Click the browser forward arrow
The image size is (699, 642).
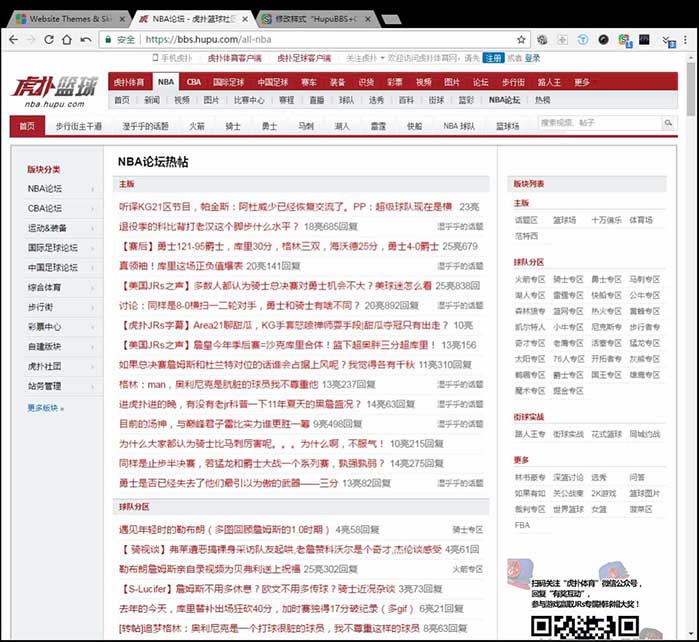tap(31, 40)
